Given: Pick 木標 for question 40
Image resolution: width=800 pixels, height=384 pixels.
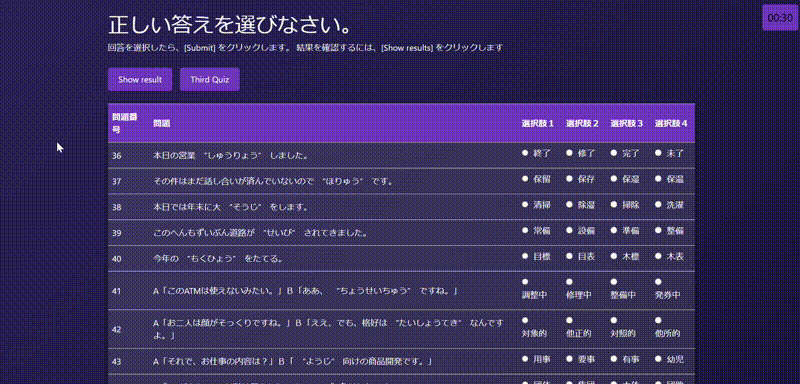Looking at the screenshot, I should (614, 257).
